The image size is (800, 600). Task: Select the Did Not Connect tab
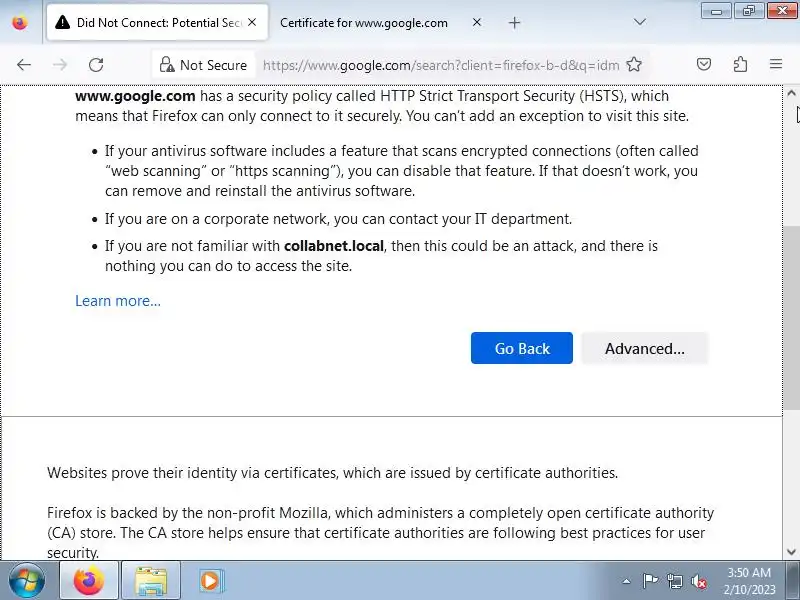click(x=157, y=22)
